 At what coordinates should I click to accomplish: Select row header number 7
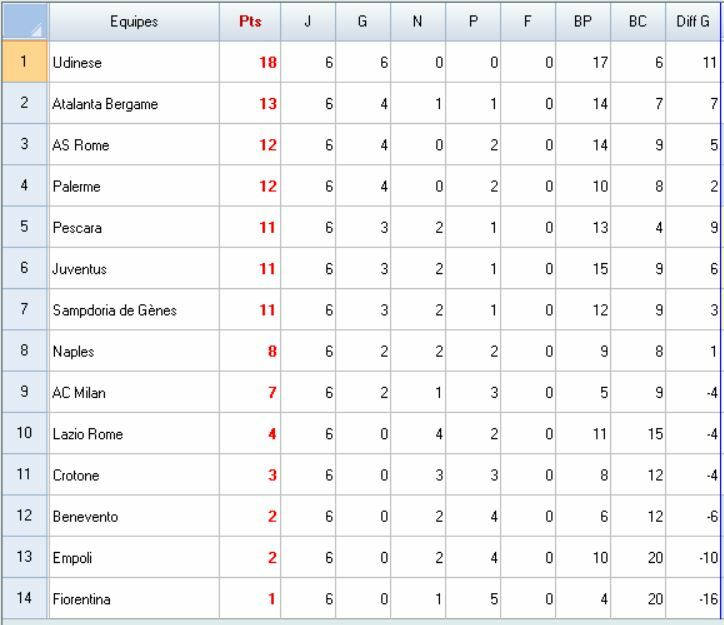point(24,310)
